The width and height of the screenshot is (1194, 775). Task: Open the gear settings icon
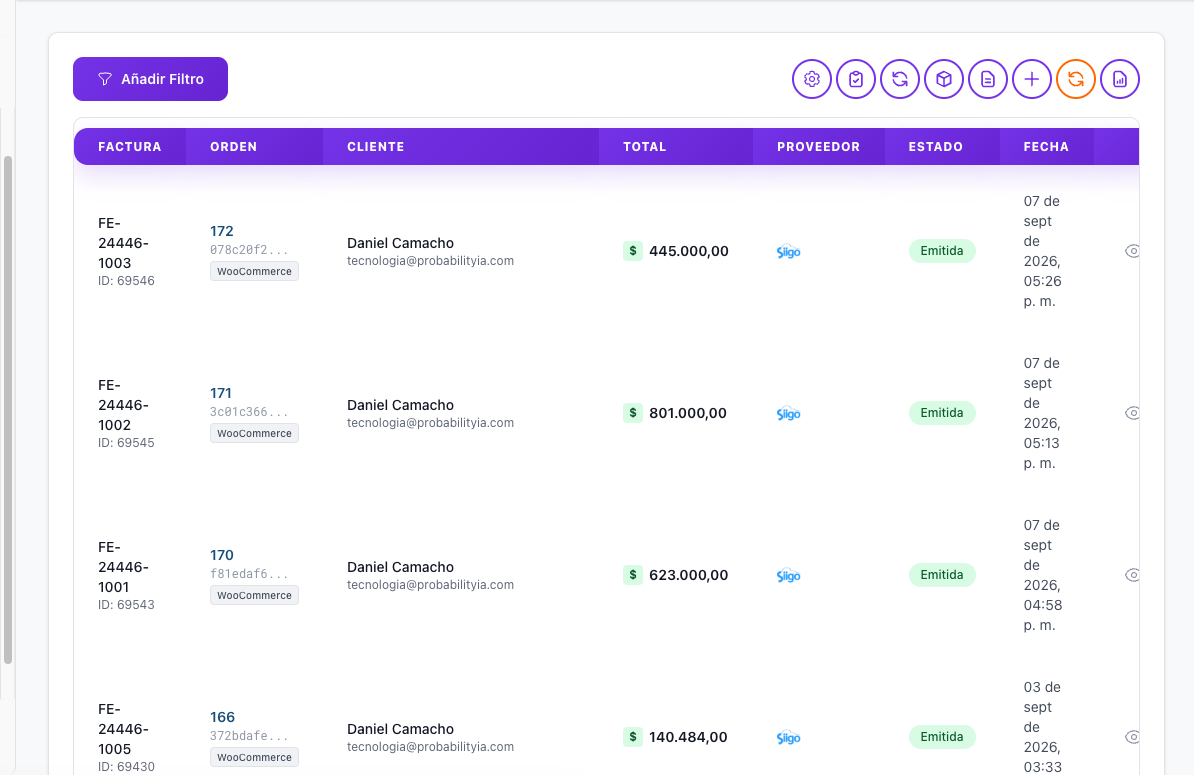coord(812,79)
